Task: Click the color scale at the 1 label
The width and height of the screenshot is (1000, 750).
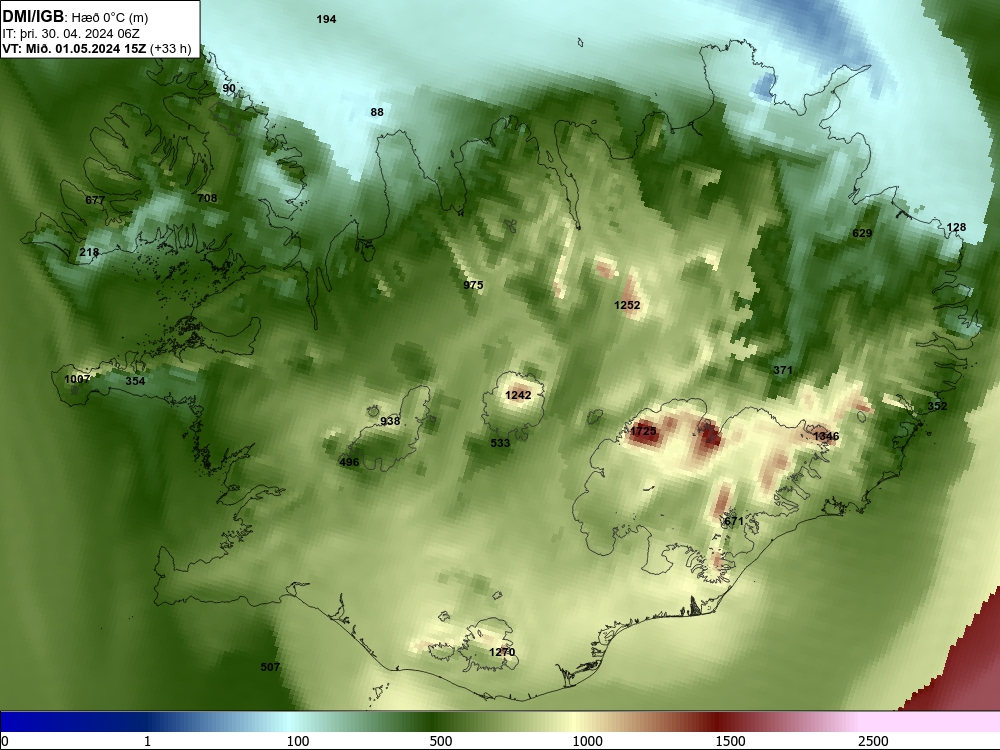Action: coord(147,741)
